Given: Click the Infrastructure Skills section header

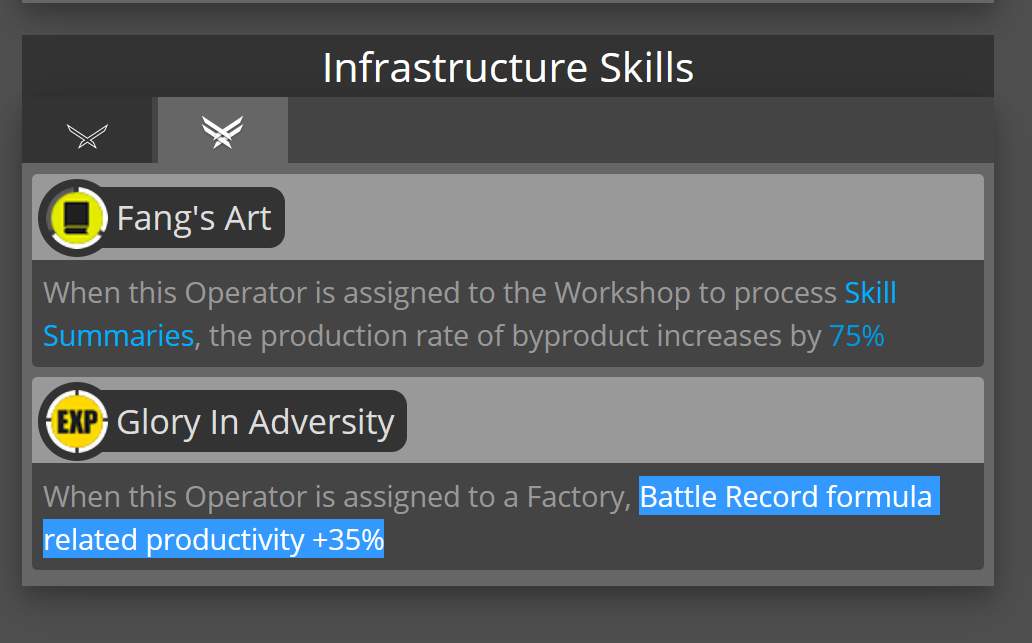Looking at the screenshot, I should [508, 66].
